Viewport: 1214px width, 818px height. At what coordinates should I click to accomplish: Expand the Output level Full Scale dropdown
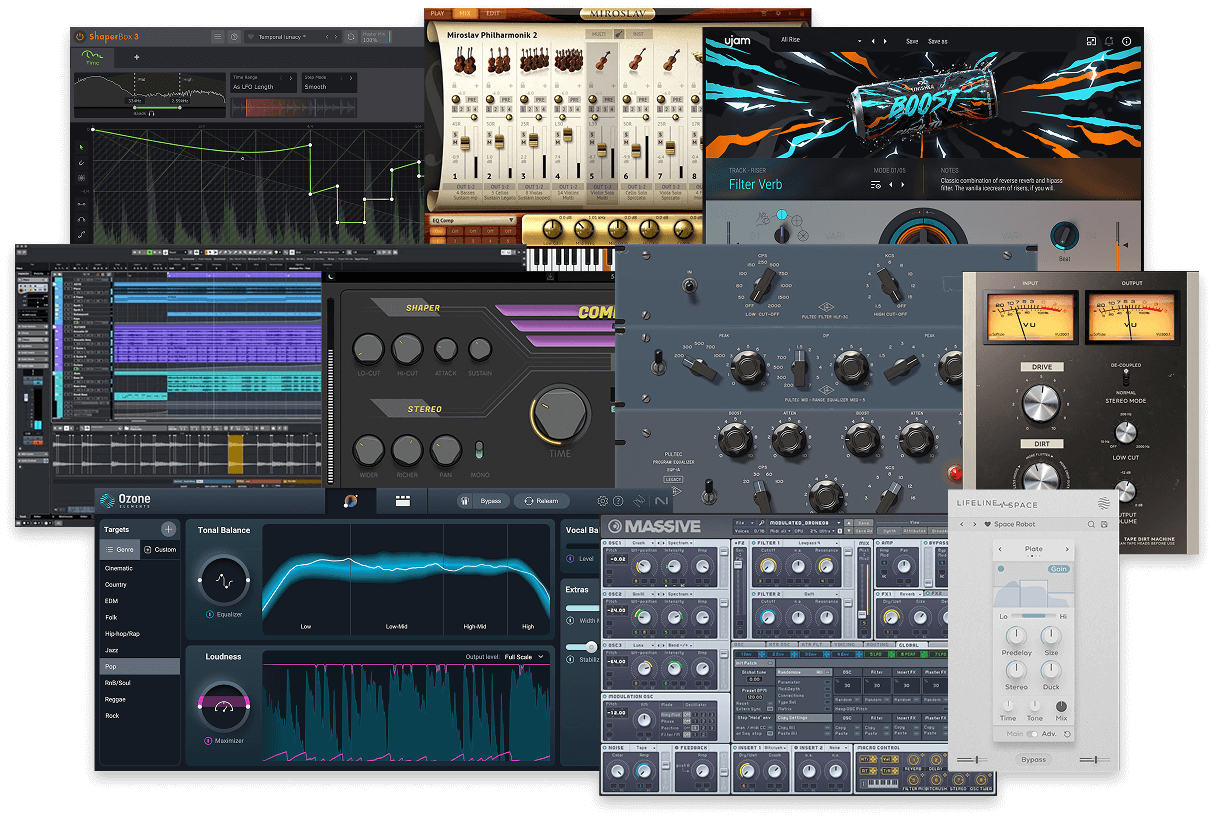coord(526,657)
